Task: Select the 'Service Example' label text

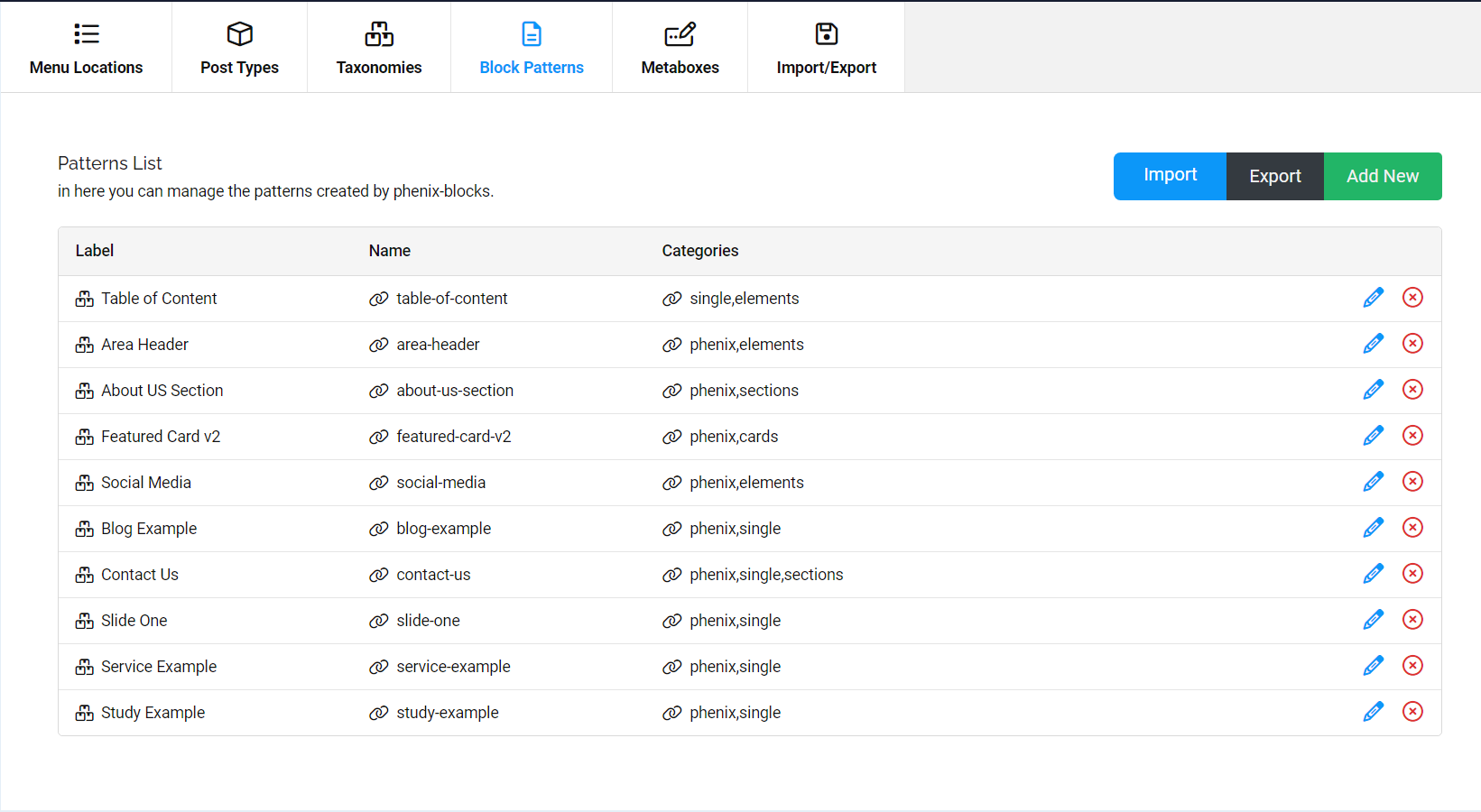Action: pos(159,667)
